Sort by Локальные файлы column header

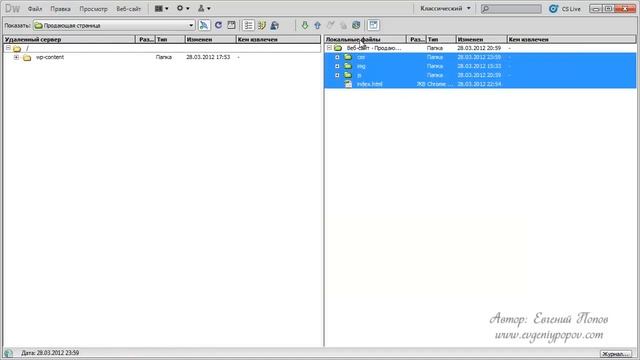point(366,40)
